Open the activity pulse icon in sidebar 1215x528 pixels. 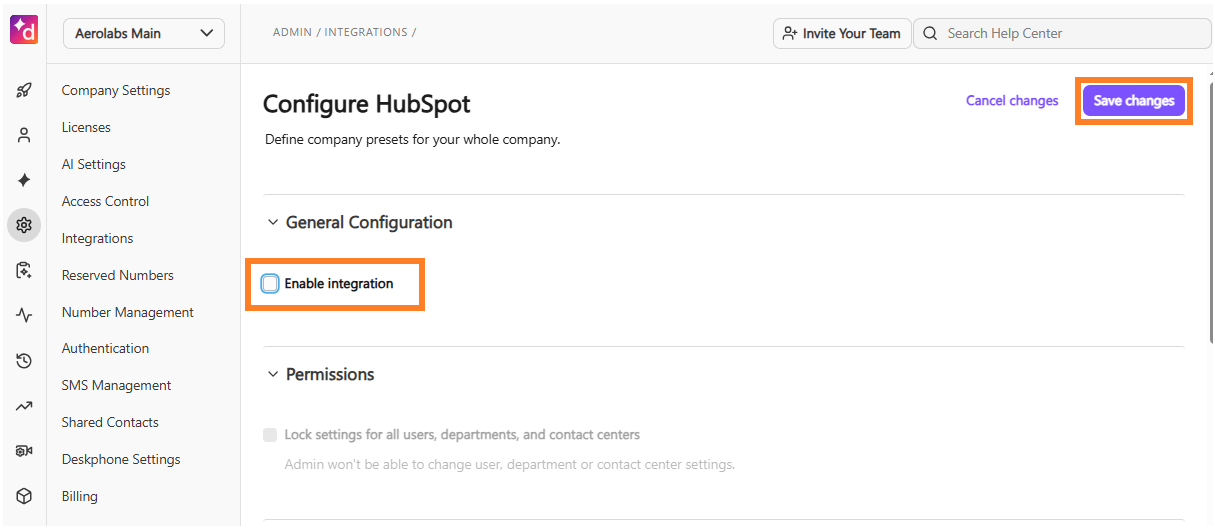24,315
